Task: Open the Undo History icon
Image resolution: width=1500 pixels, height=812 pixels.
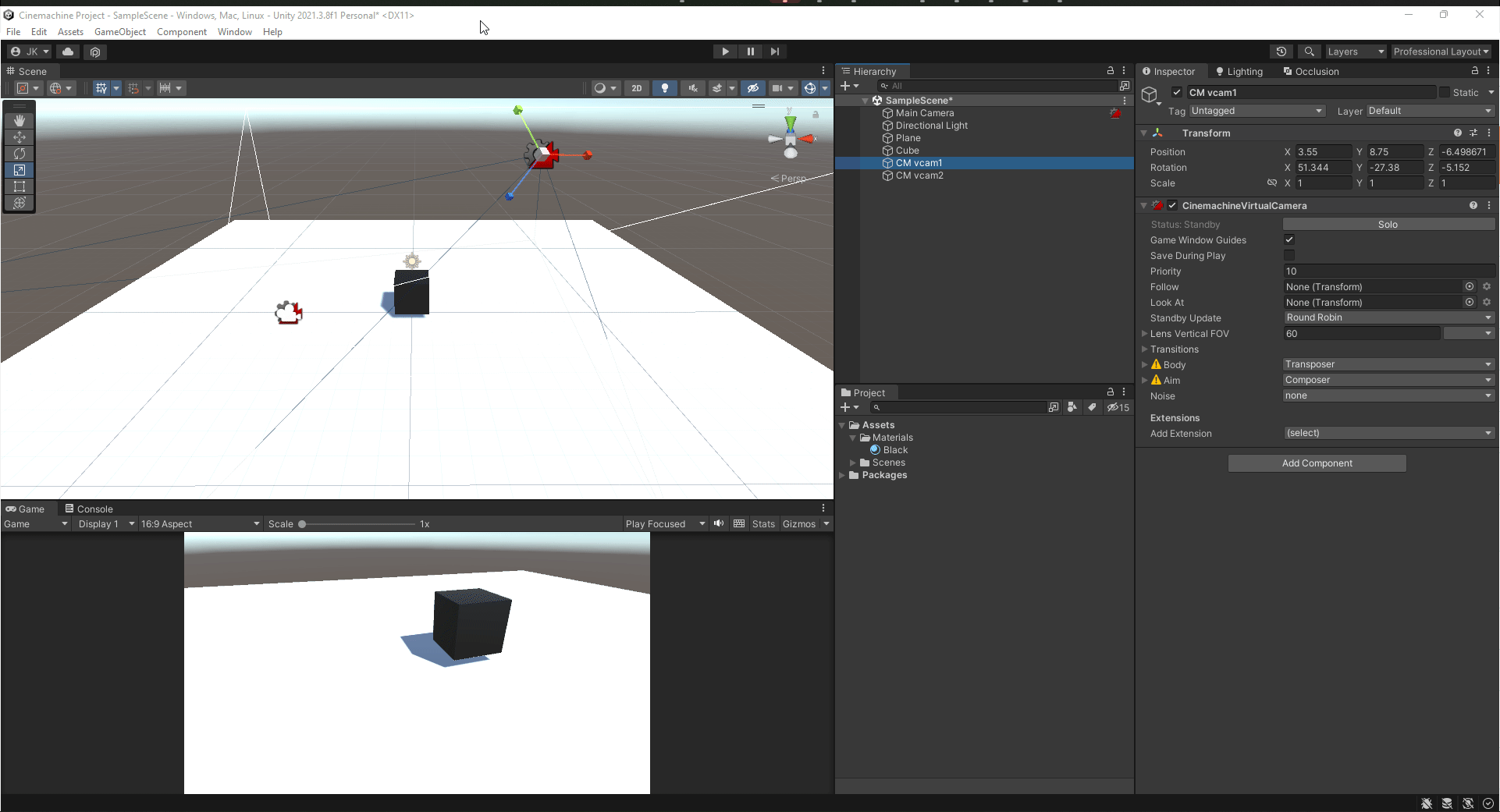Action: click(x=1281, y=51)
